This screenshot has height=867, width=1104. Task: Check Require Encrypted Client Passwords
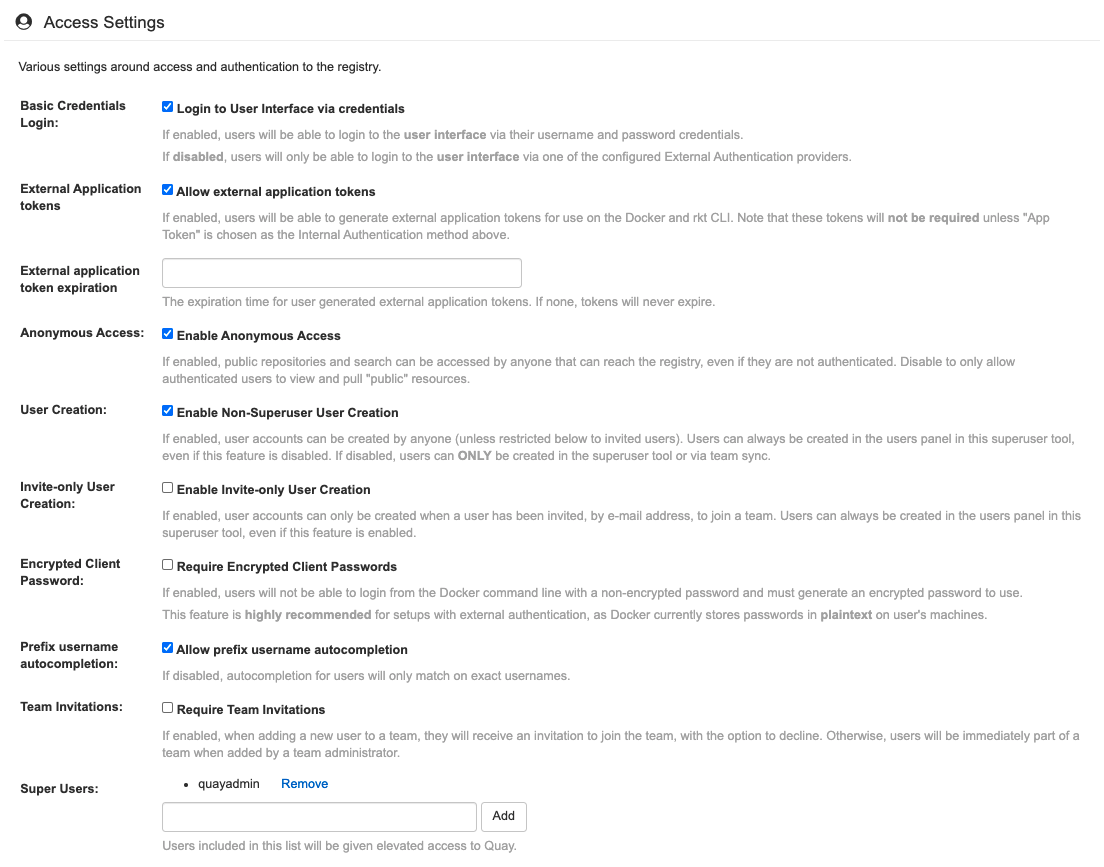pyautogui.click(x=168, y=566)
